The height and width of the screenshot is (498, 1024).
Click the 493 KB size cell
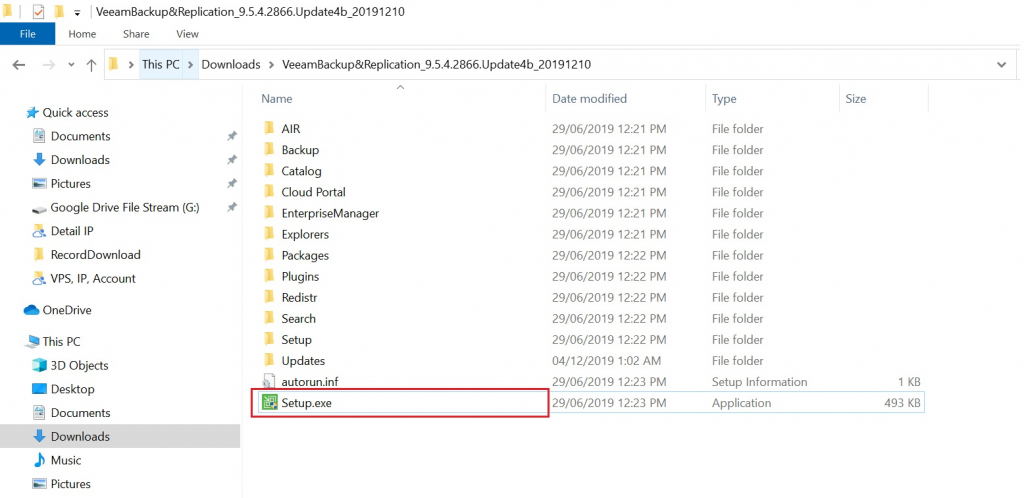pyautogui.click(x=901, y=403)
